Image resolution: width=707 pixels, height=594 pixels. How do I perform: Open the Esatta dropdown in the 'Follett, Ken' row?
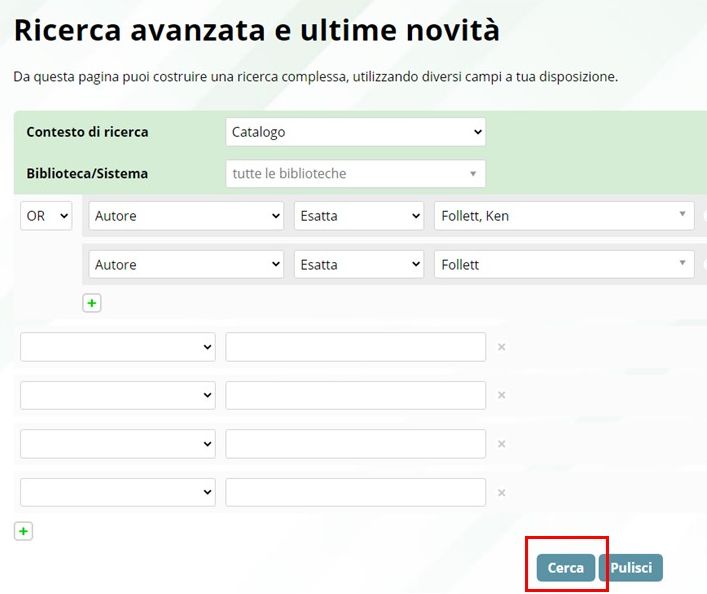(359, 216)
